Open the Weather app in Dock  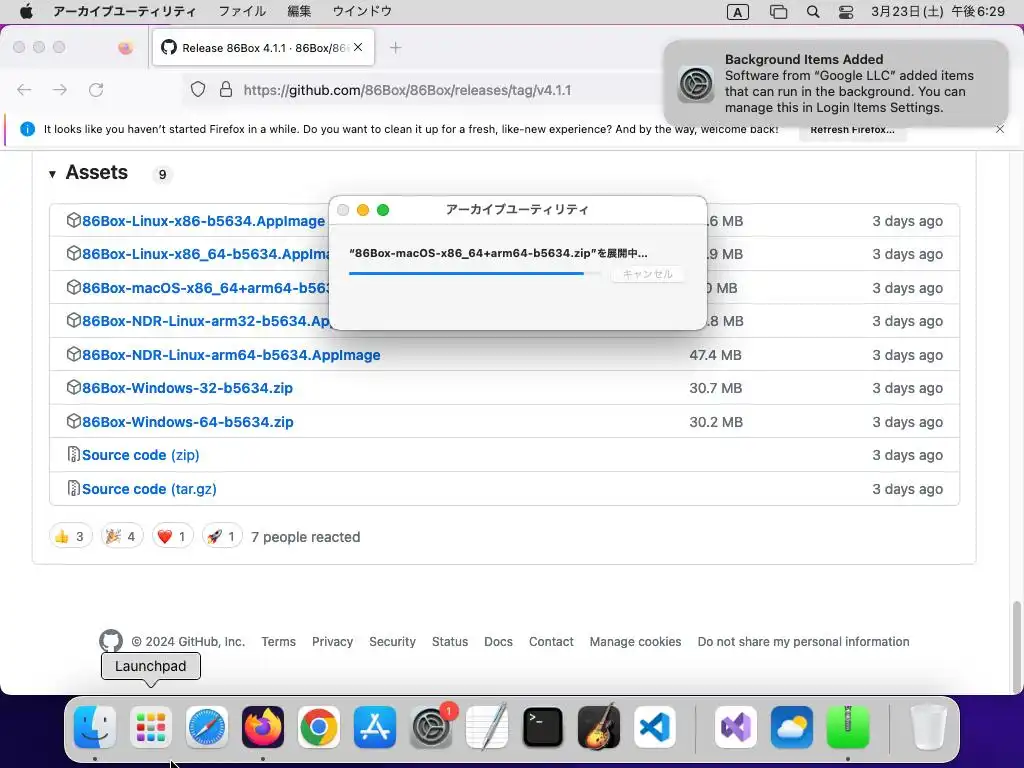(x=792, y=727)
